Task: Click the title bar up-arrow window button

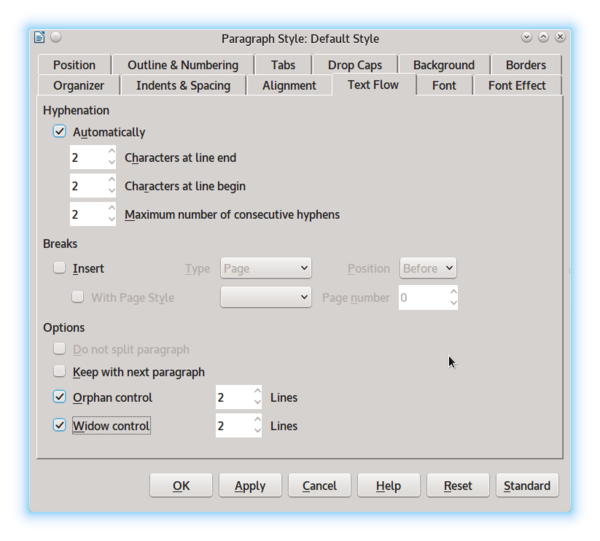Action: click(x=543, y=37)
